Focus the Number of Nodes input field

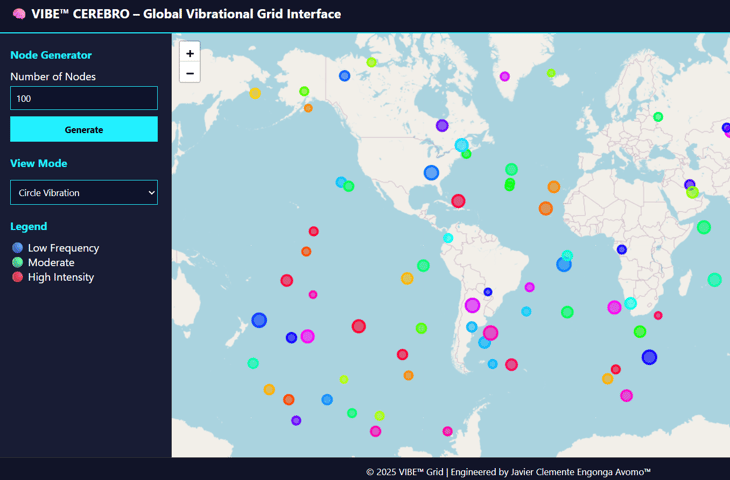84,98
